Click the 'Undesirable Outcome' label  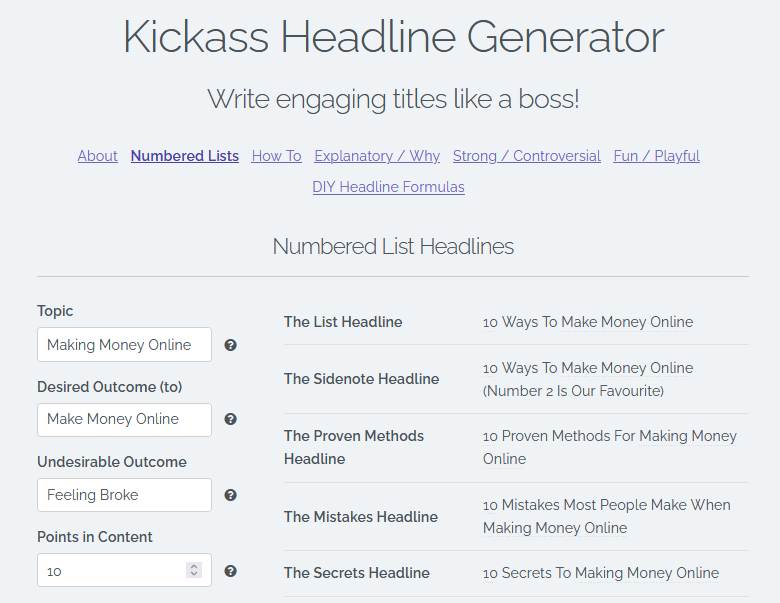tap(112, 462)
